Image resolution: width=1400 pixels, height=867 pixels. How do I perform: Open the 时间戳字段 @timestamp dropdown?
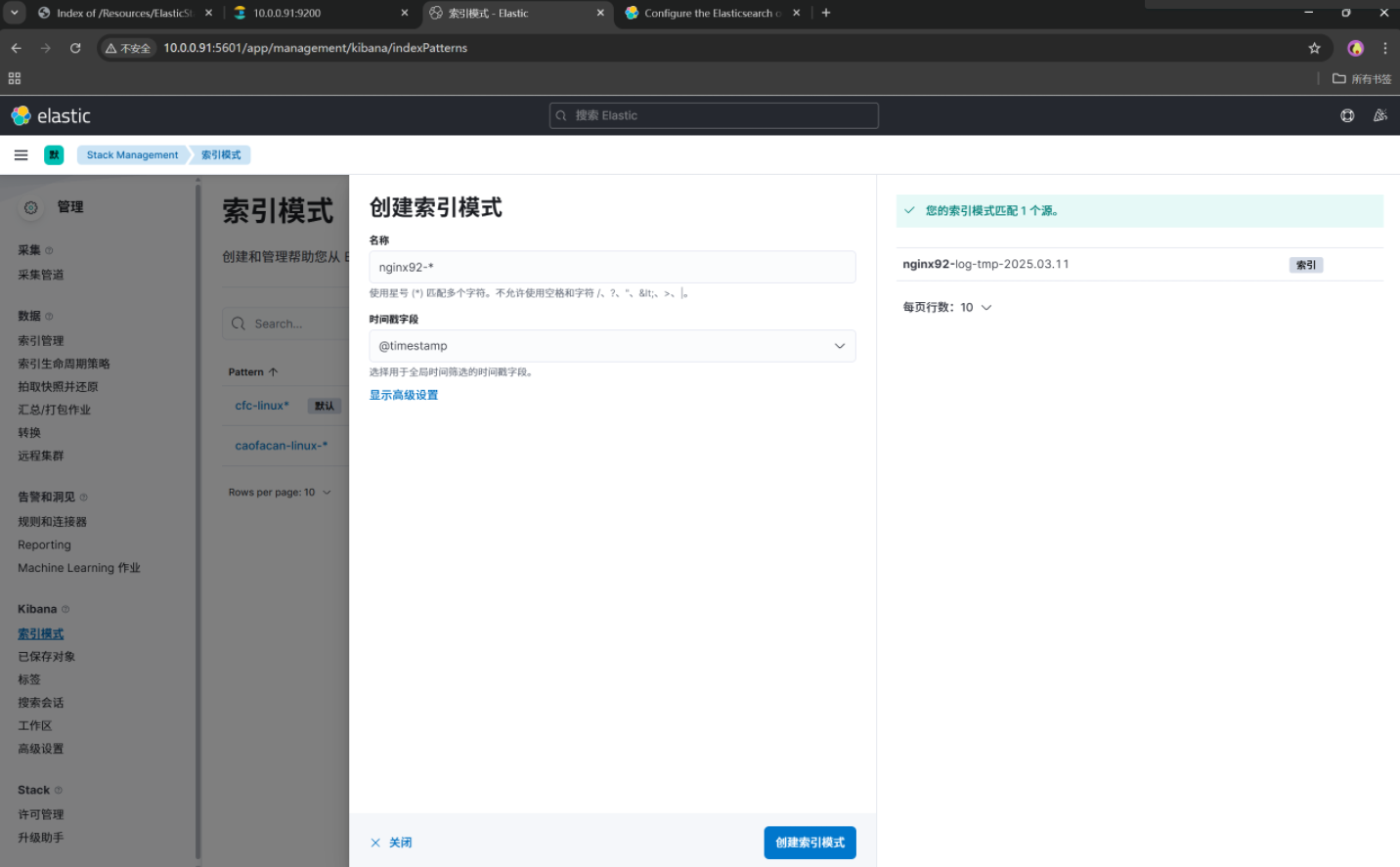pos(612,346)
